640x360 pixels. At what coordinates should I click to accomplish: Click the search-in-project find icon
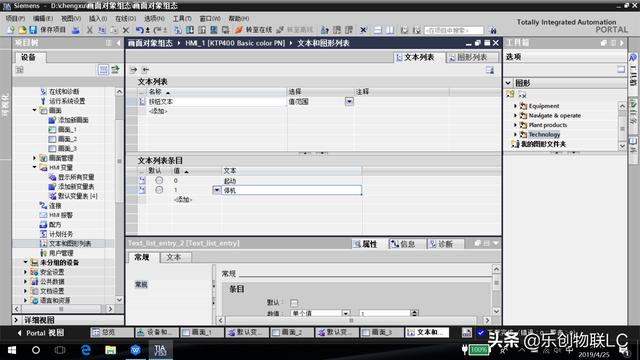coord(493,30)
